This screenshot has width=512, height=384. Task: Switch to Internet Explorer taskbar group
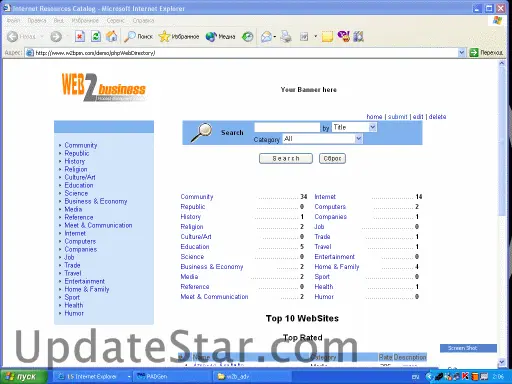click(92, 377)
